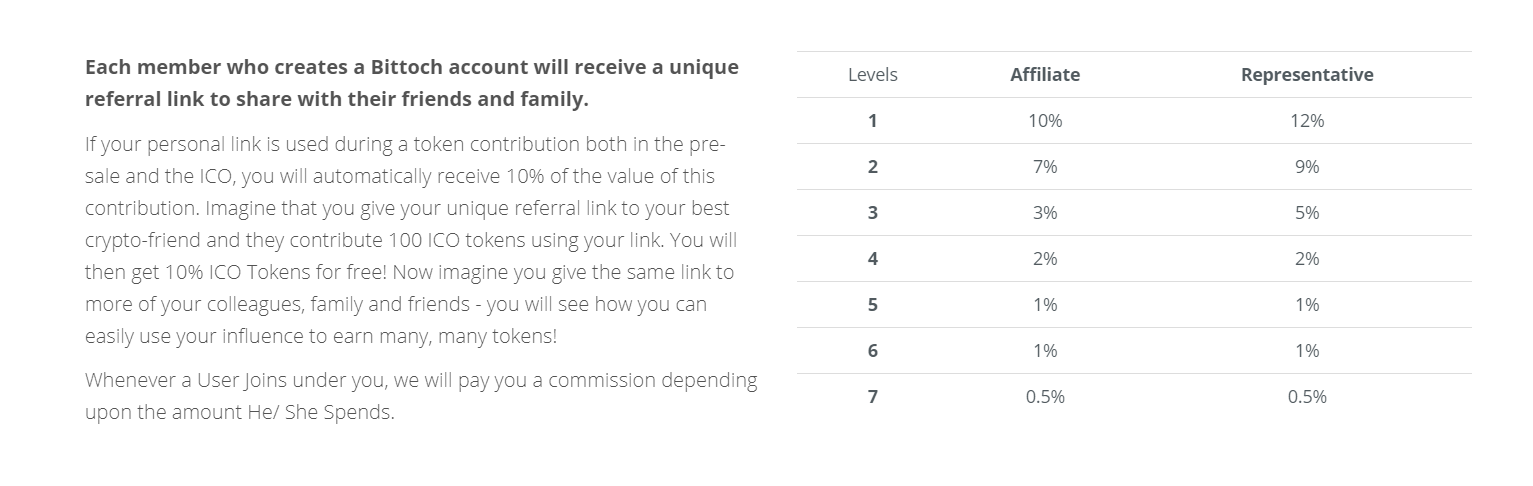Select the 3% Affiliate value
1533x486 pixels.
click(x=1045, y=213)
